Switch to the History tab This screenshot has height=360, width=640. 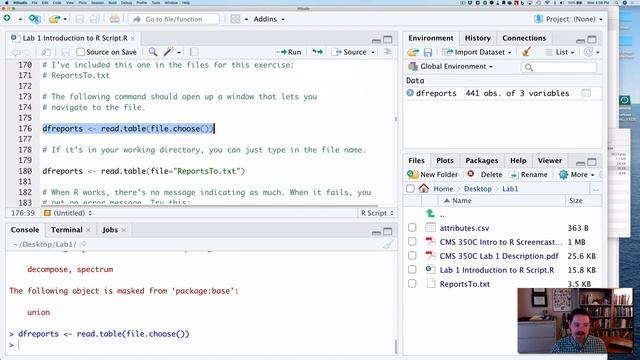point(477,38)
